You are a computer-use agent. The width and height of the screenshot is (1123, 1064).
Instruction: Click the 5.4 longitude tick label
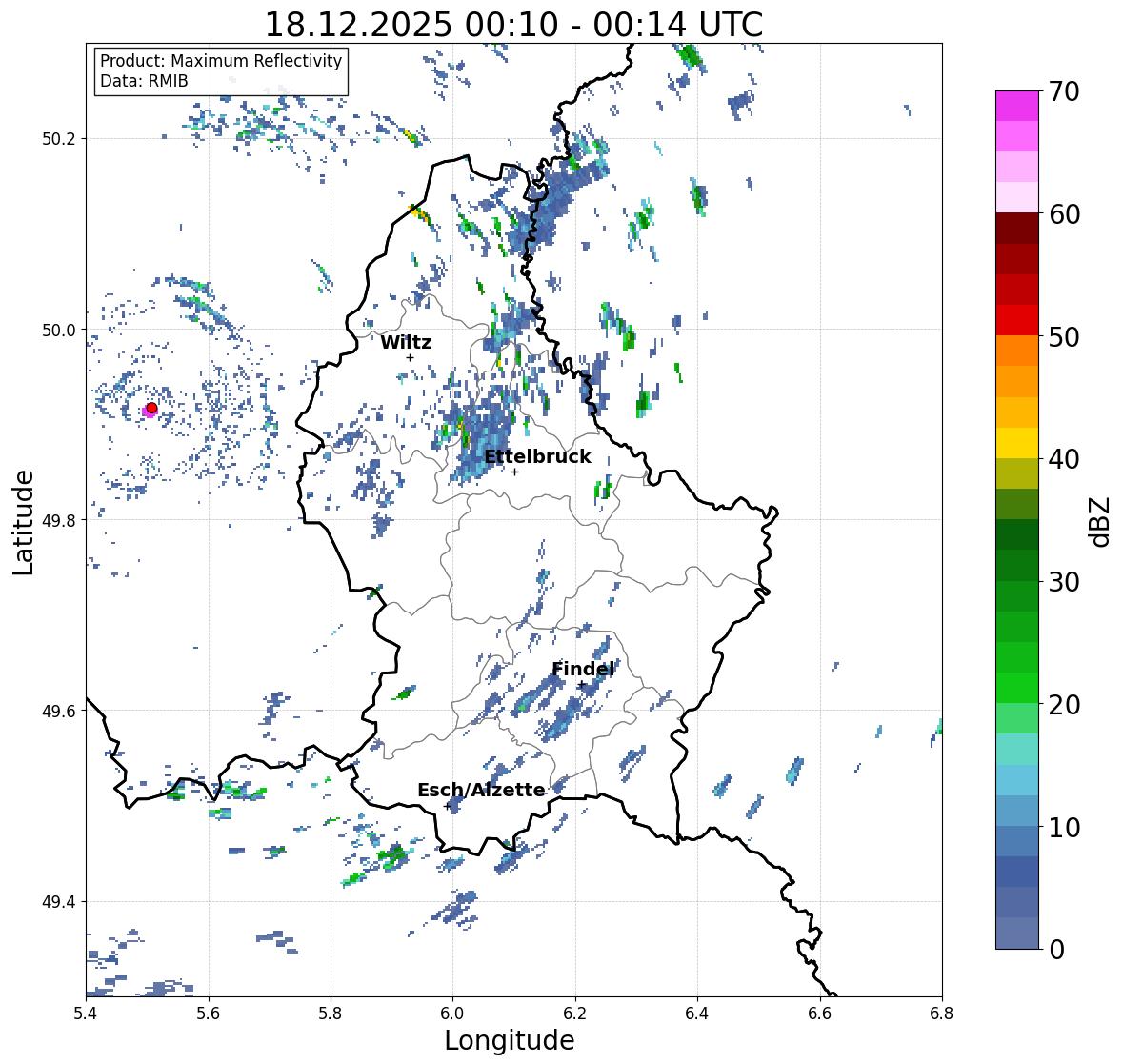[86, 1014]
